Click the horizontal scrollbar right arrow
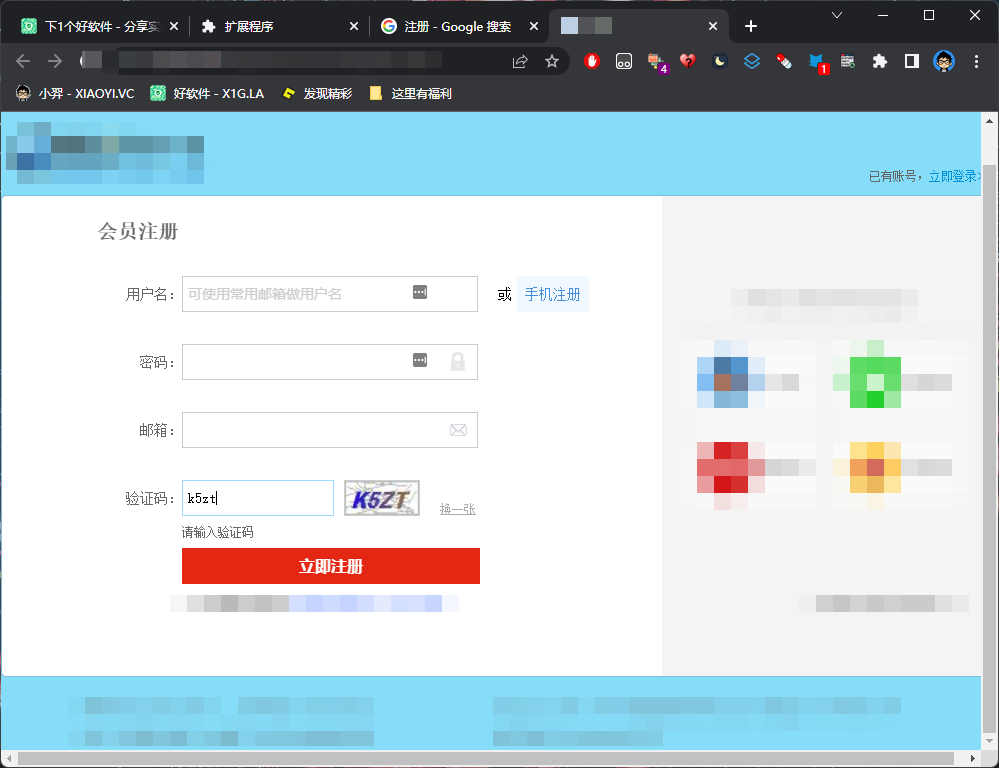The height and width of the screenshot is (768, 999). pos(972,758)
